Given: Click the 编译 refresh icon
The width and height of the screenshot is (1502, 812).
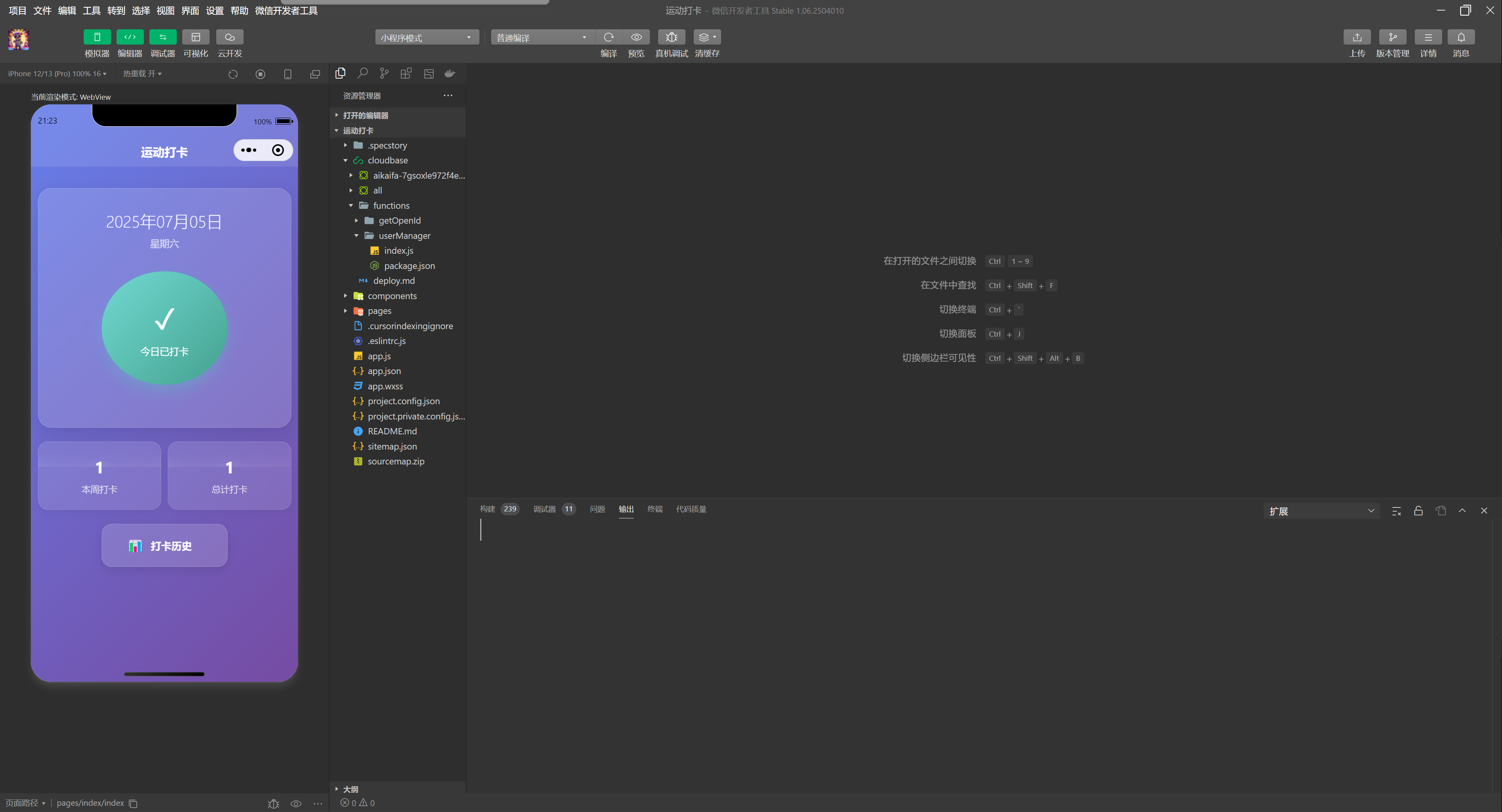Looking at the screenshot, I should 608,37.
